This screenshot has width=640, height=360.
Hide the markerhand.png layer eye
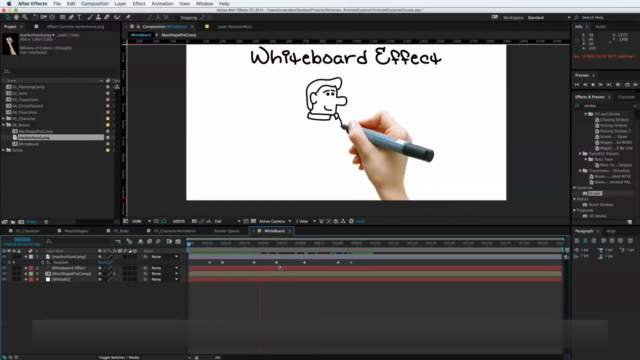point(4,257)
